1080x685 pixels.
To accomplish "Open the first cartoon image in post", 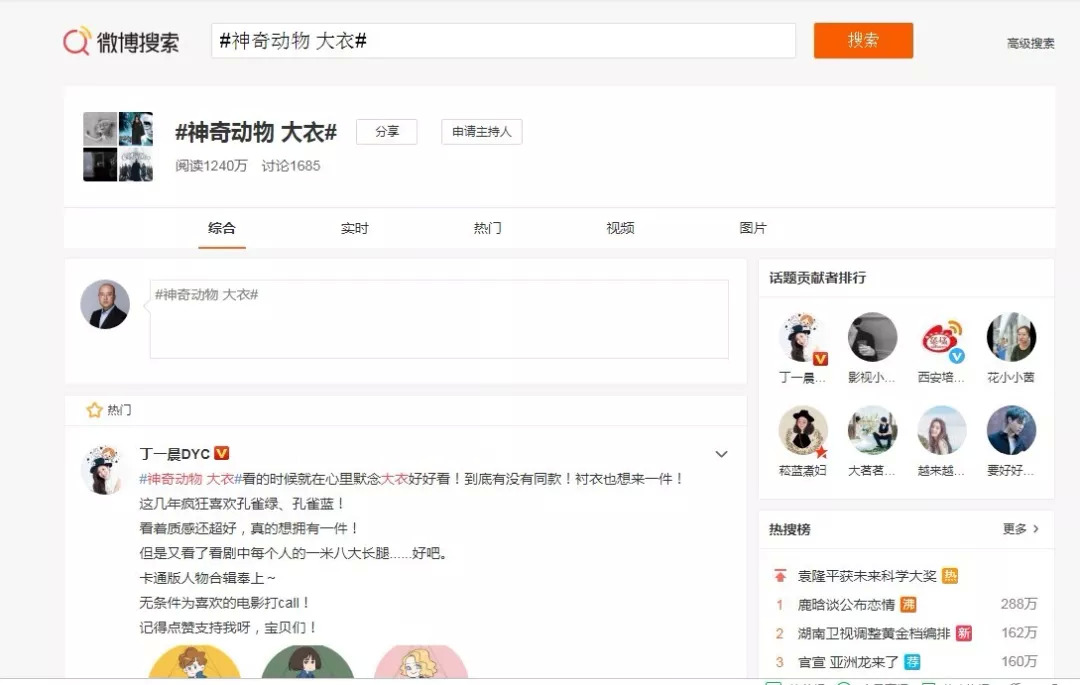I will pyautogui.click(x=195, y=662).
